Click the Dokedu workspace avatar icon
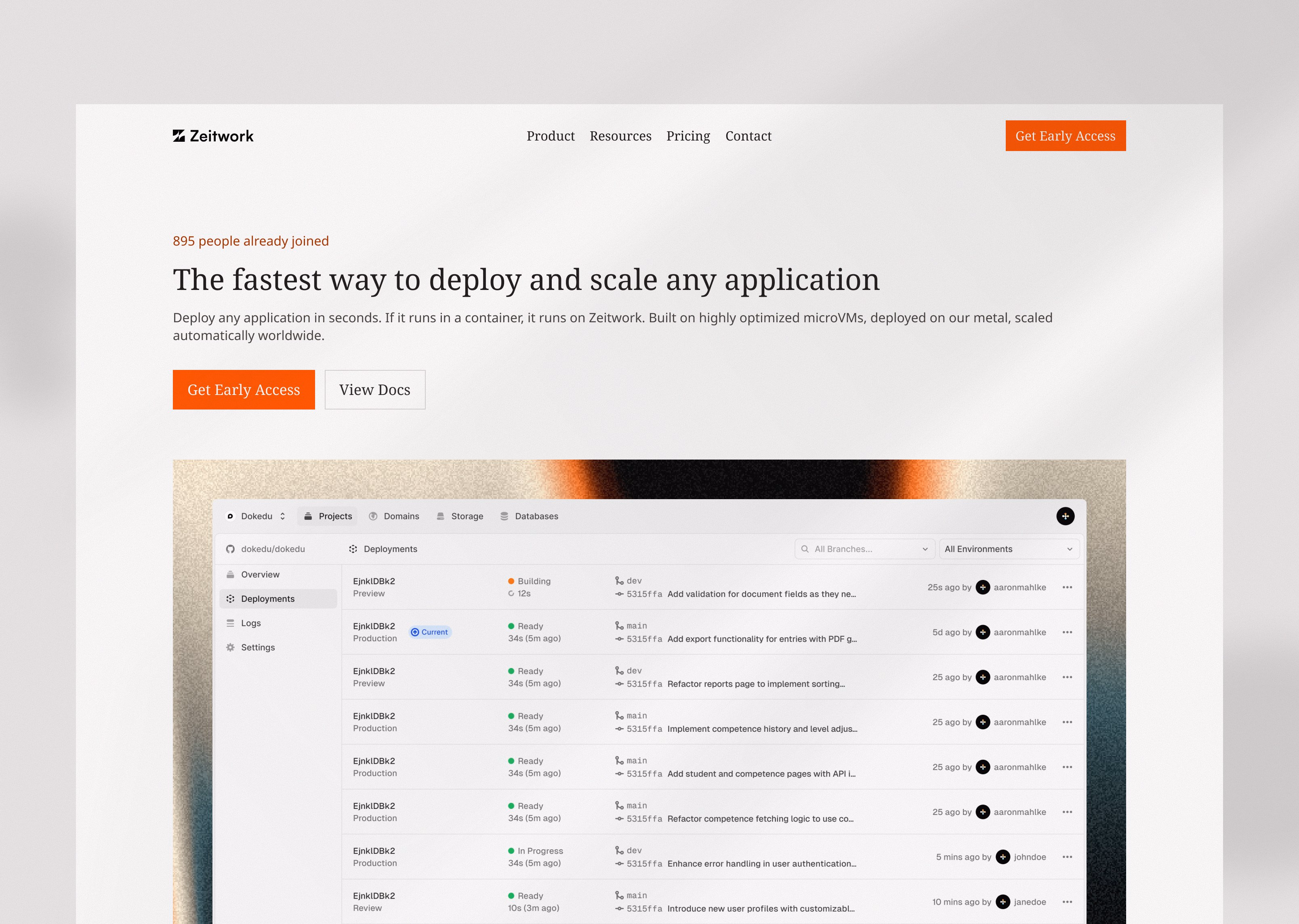 coord(231,516)
